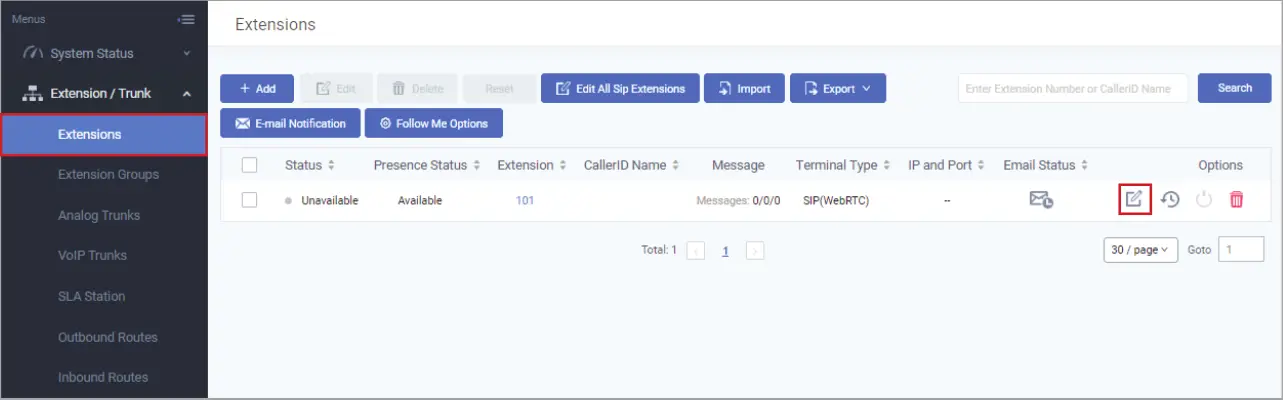Click the Goto page number field
Image resolution: width=1283 pixels, height=400 pixels.
coord(1241,250)
